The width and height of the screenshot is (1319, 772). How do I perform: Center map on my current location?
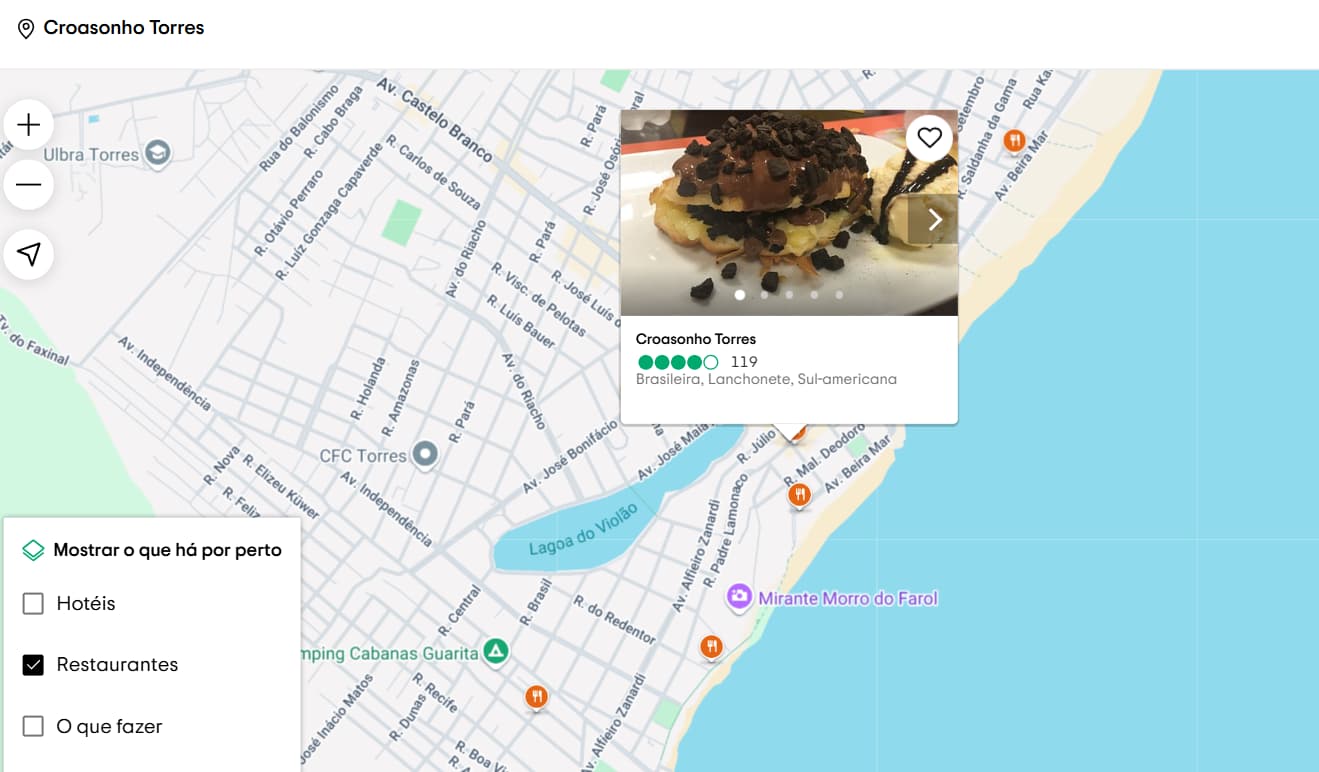(x=29, y=254)
